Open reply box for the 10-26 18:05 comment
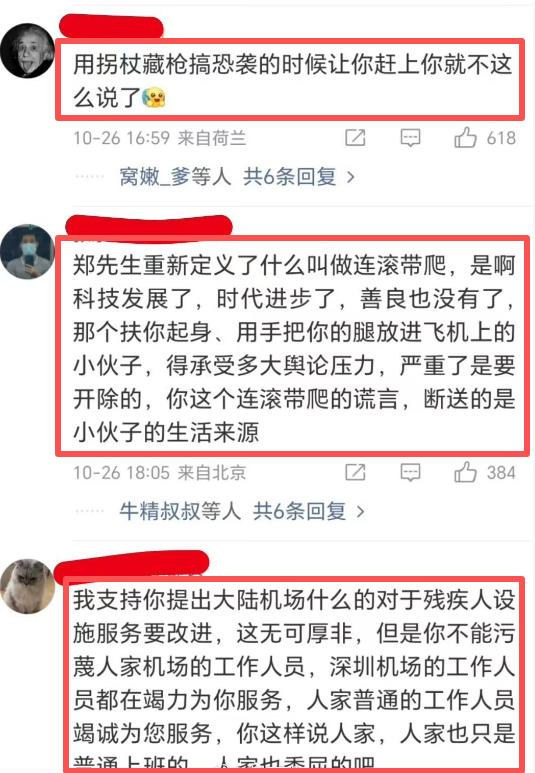The width and height of the screenshot is (535, 773). (410, 473)
